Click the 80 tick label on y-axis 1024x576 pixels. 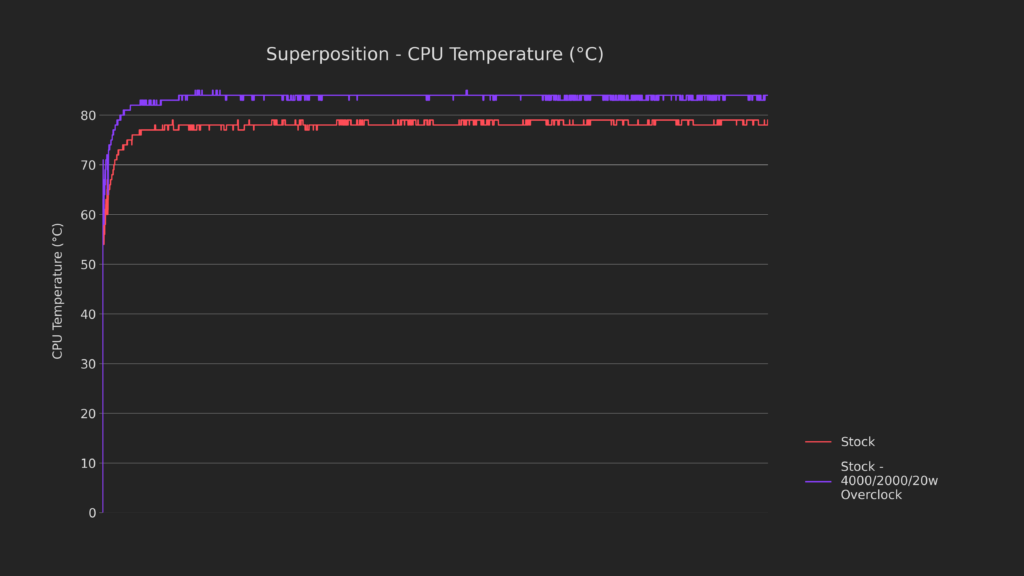(88, 116)
